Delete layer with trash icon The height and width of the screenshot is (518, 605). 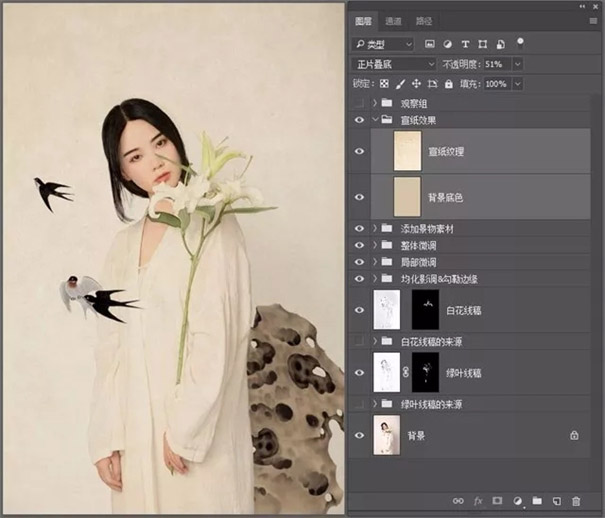(x=576, y=501)
